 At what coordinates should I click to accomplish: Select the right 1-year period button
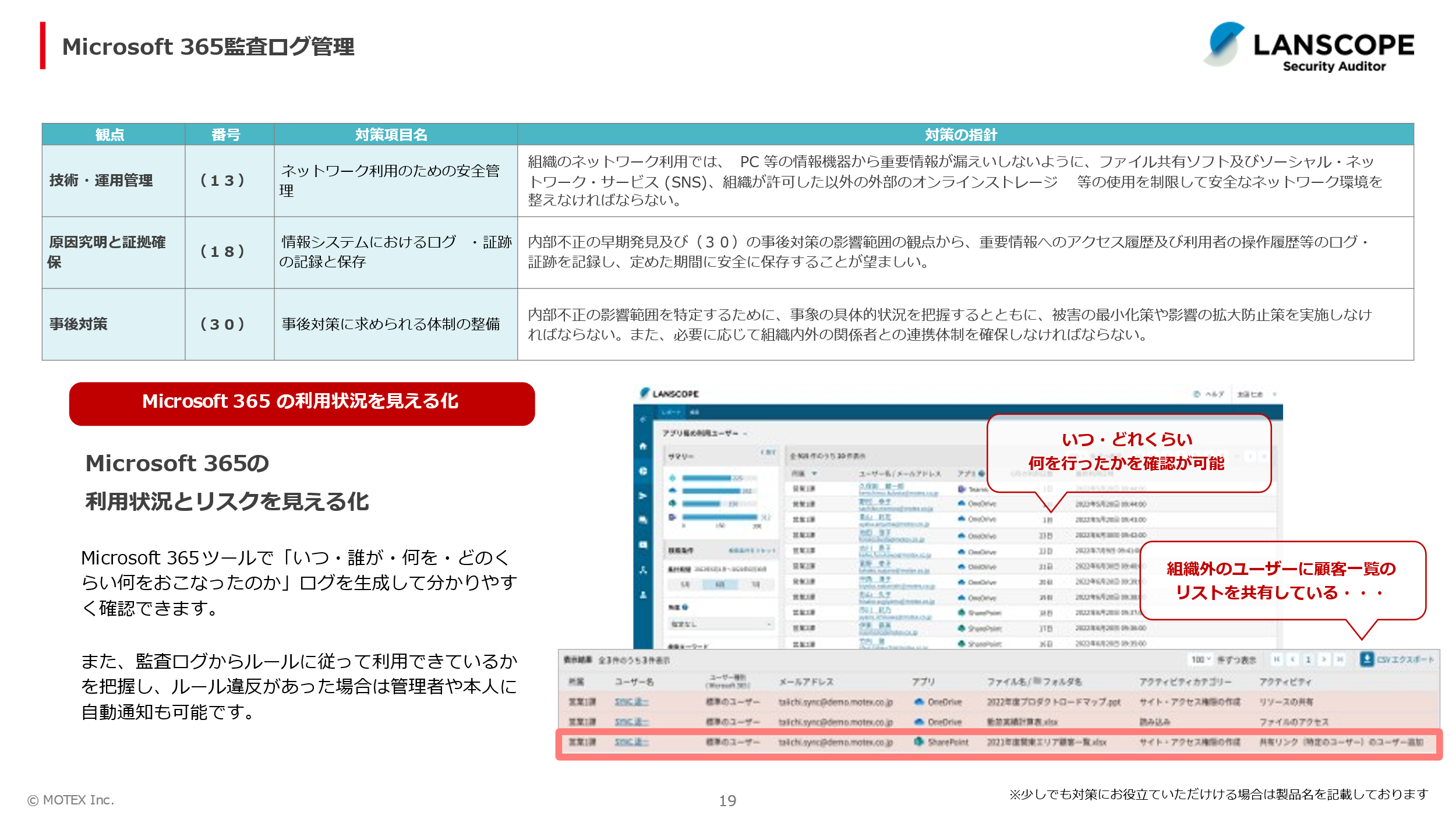tap(755, 584)
